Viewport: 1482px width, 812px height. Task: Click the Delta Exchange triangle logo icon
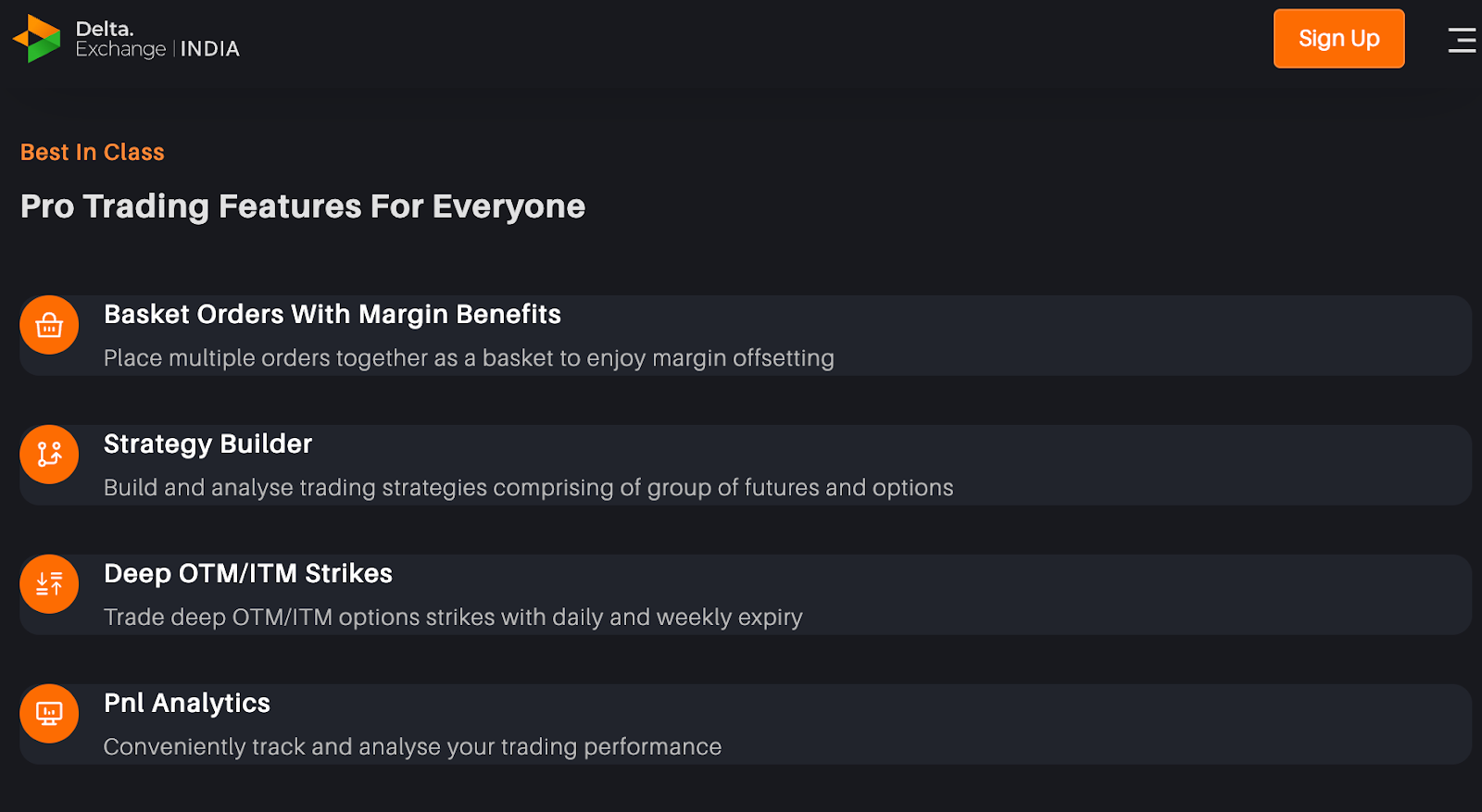point(37,39)
